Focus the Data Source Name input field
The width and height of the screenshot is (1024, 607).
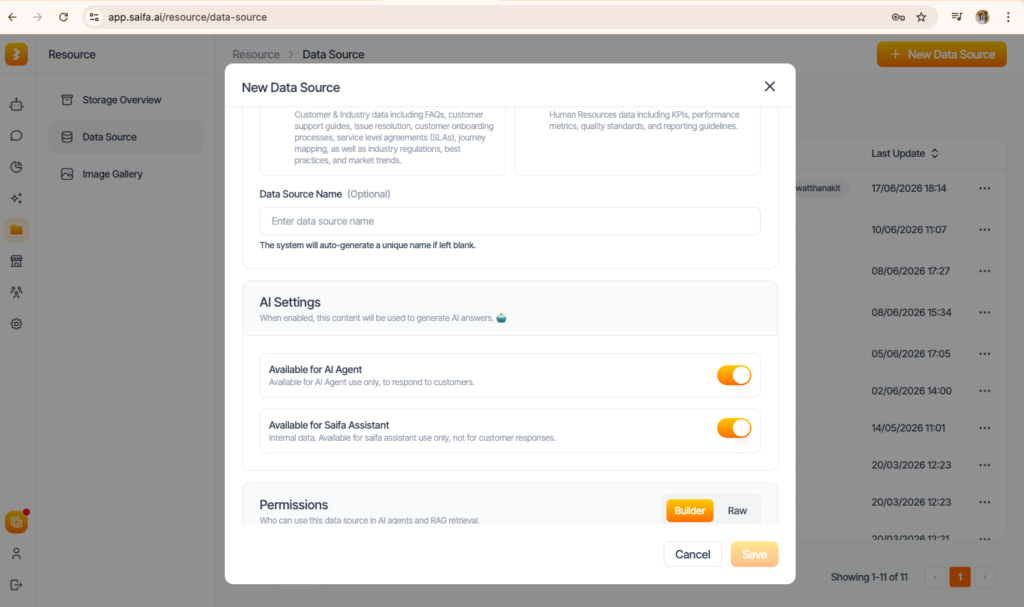[x=510, y=221]
